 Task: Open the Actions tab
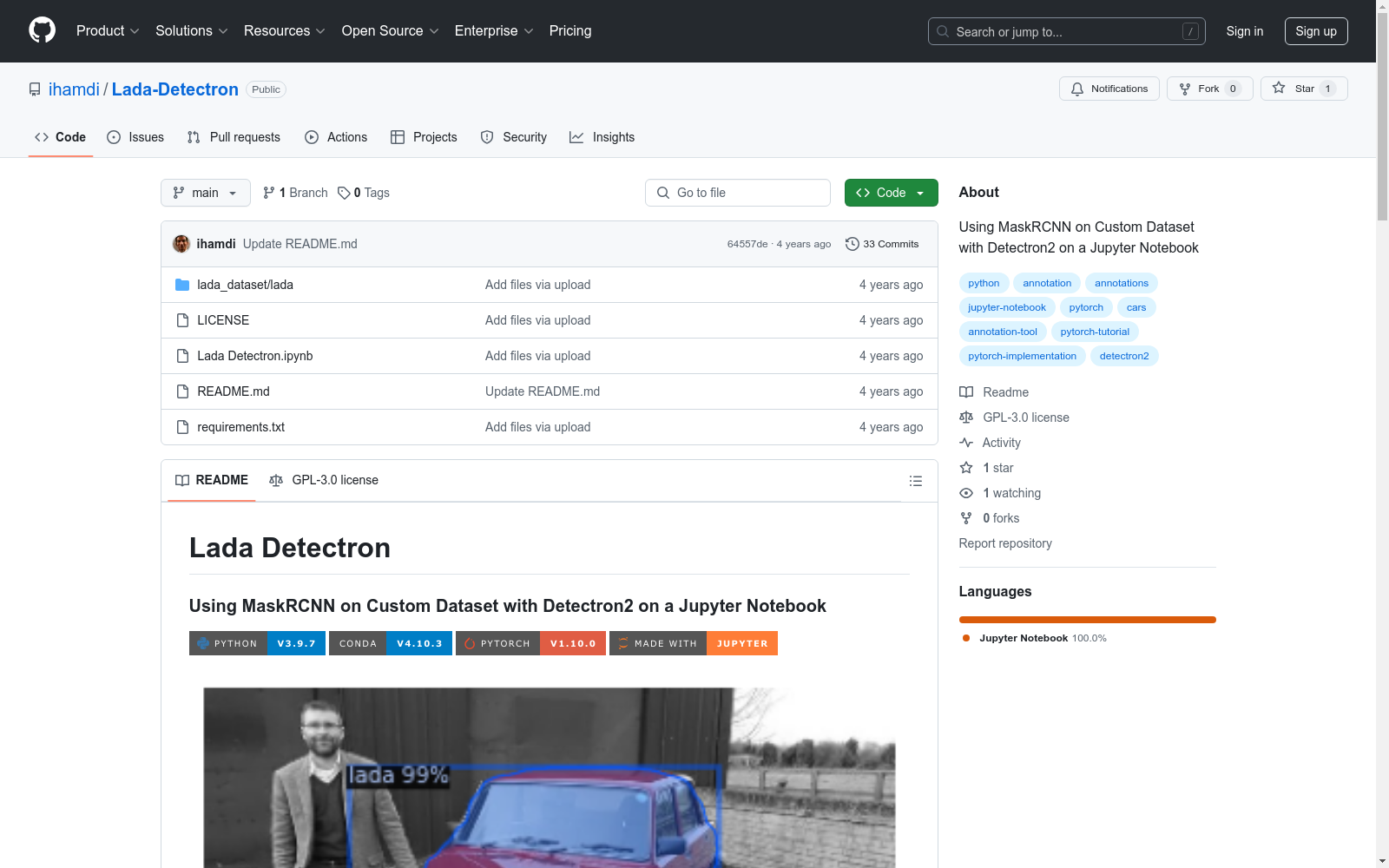[x=336, y=137]
